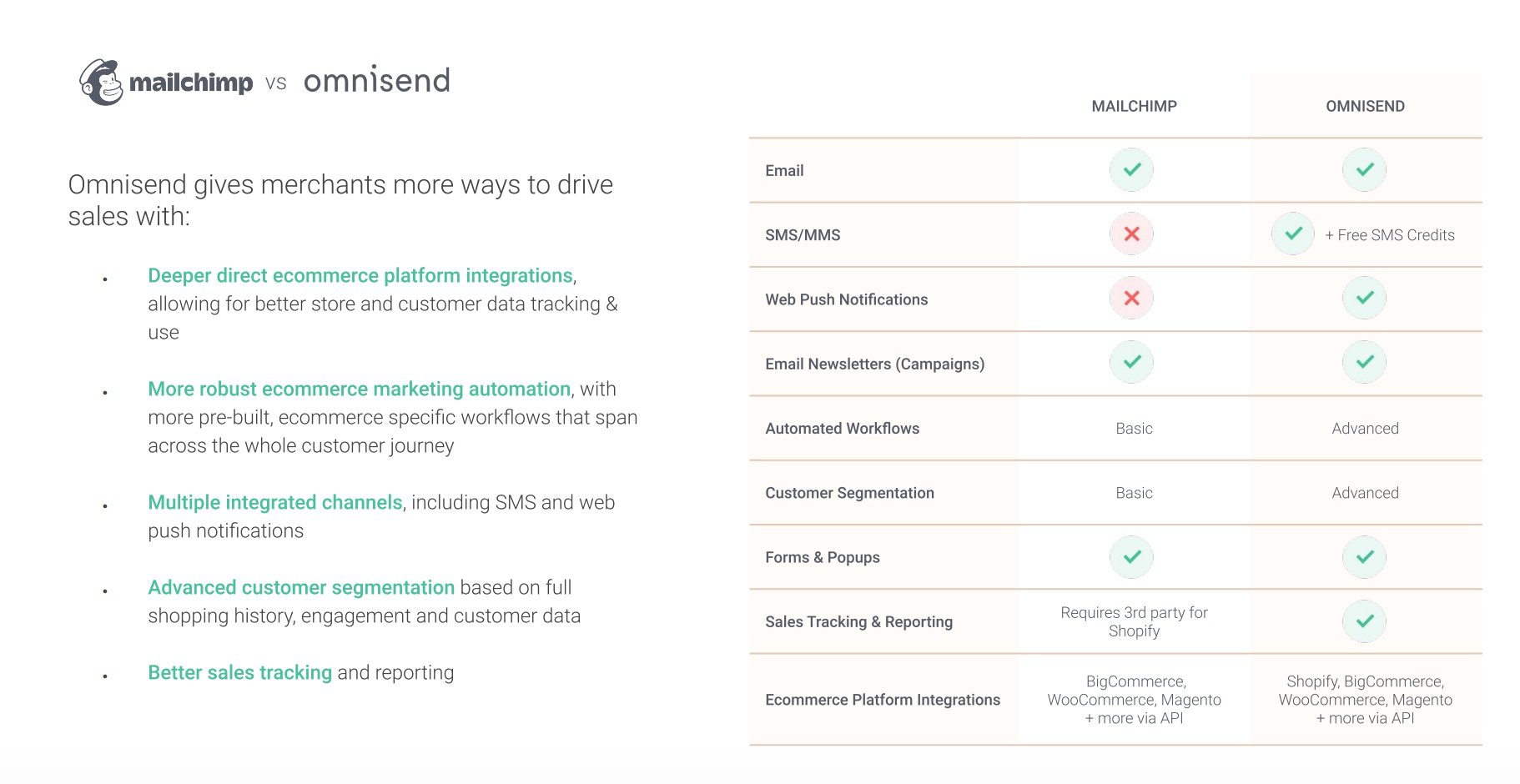Click Mailchimp's green check for Email row

(1131, 170)
